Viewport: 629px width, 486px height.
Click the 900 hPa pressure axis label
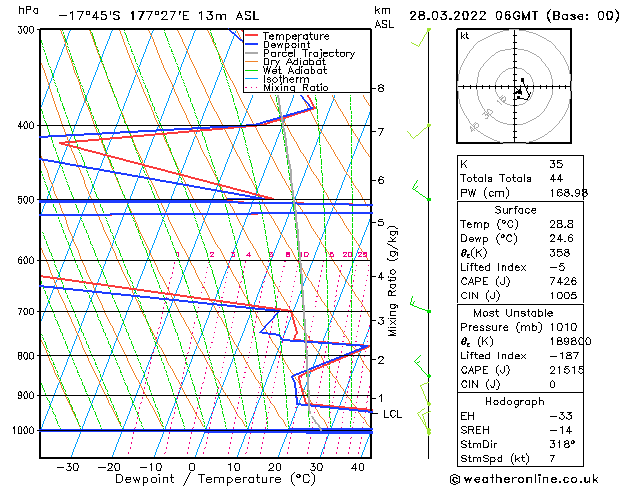(x=28, y=395)
